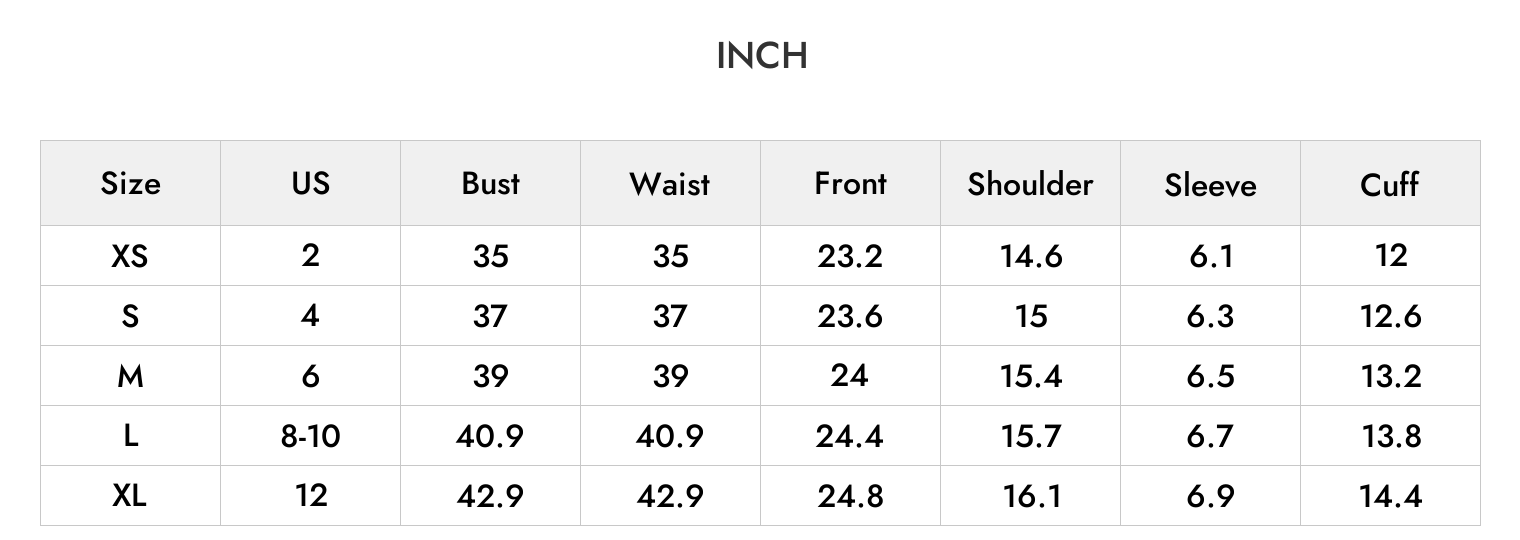Click the US column header
1520x540 pixels.
click(310, 183)
